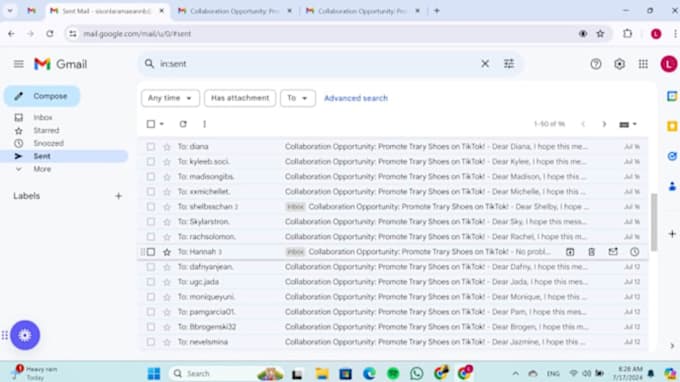Switch to second Collaboration Opportunity tab

[362, 11]
